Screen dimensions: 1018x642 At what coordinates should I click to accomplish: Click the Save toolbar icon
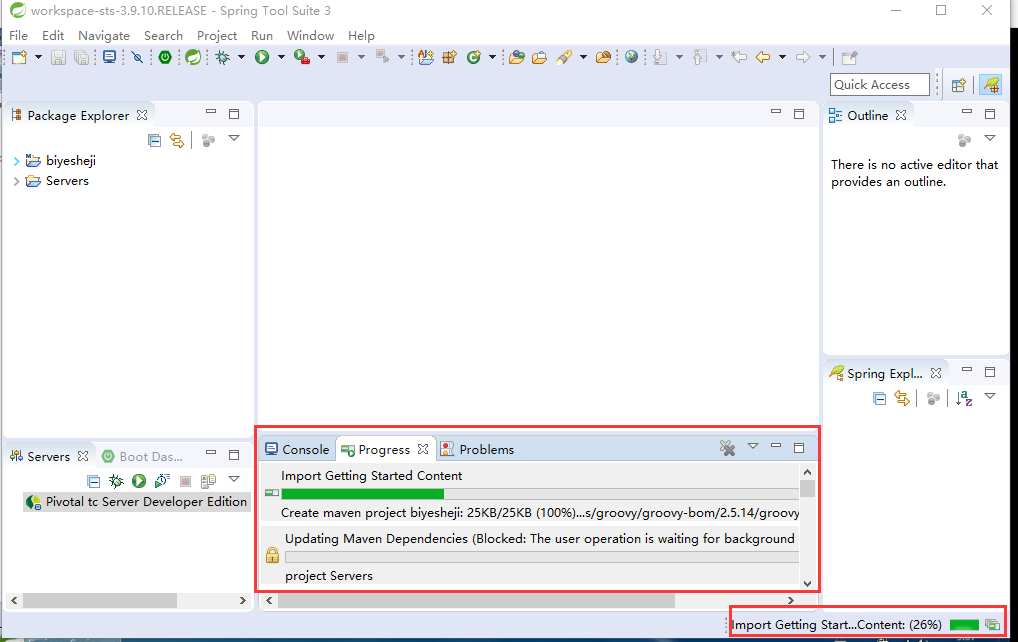pos(58,57)
